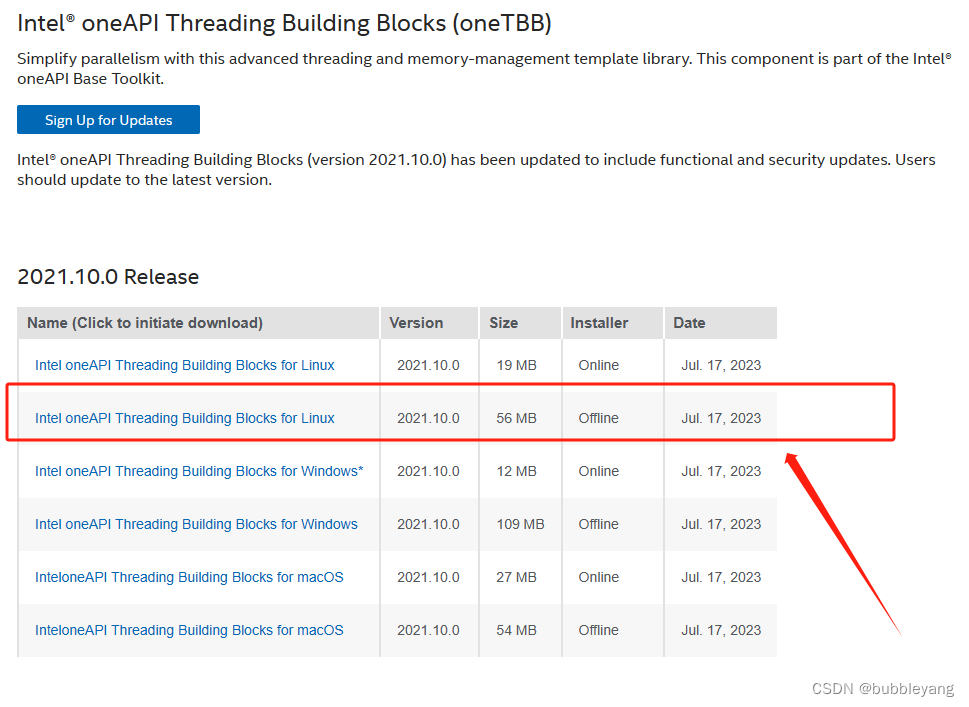Click the page title 'Intel oneAPI Threading Building Blocks (oneTBB)'
The image size is (969, 707).
tap(284, 23)
